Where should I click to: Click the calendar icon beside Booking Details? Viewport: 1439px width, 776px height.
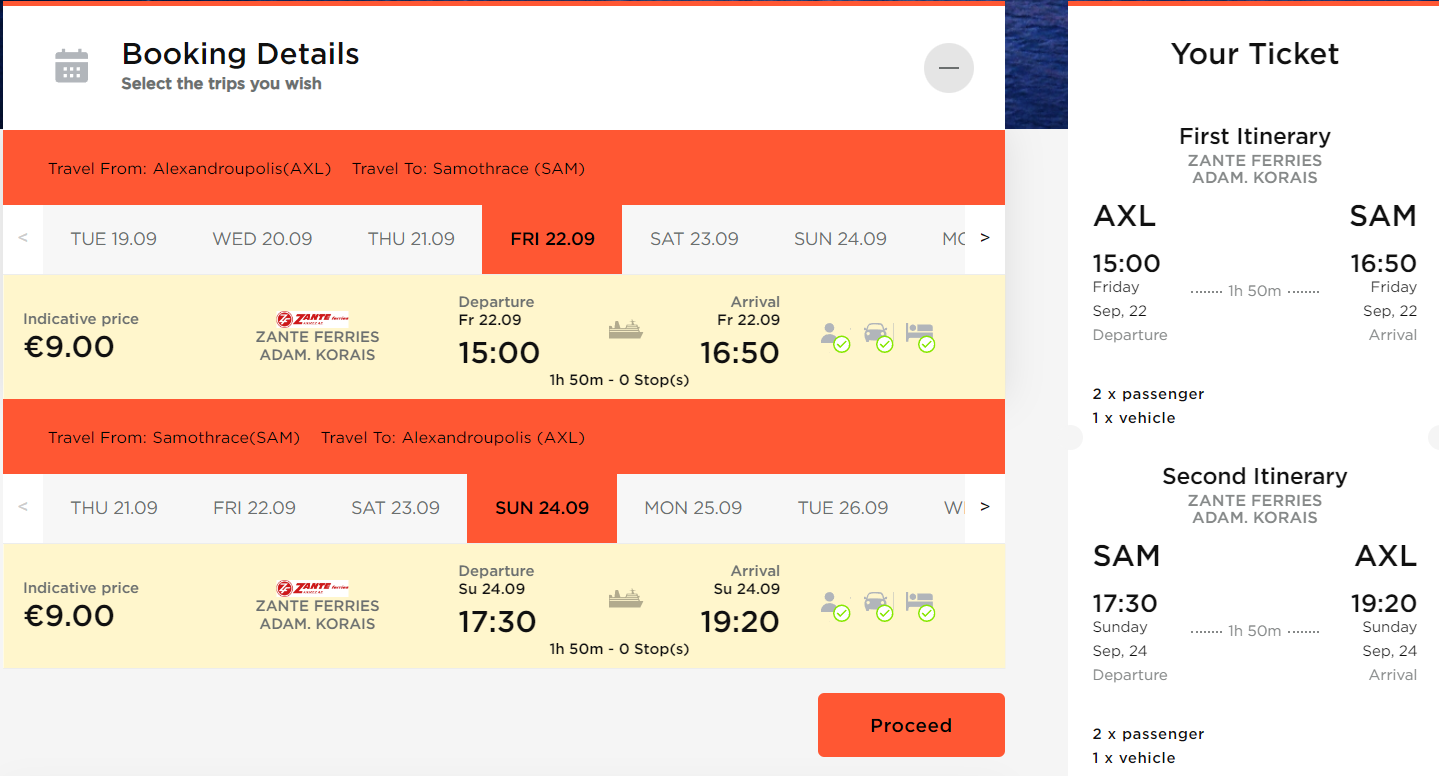coord(71,66)
